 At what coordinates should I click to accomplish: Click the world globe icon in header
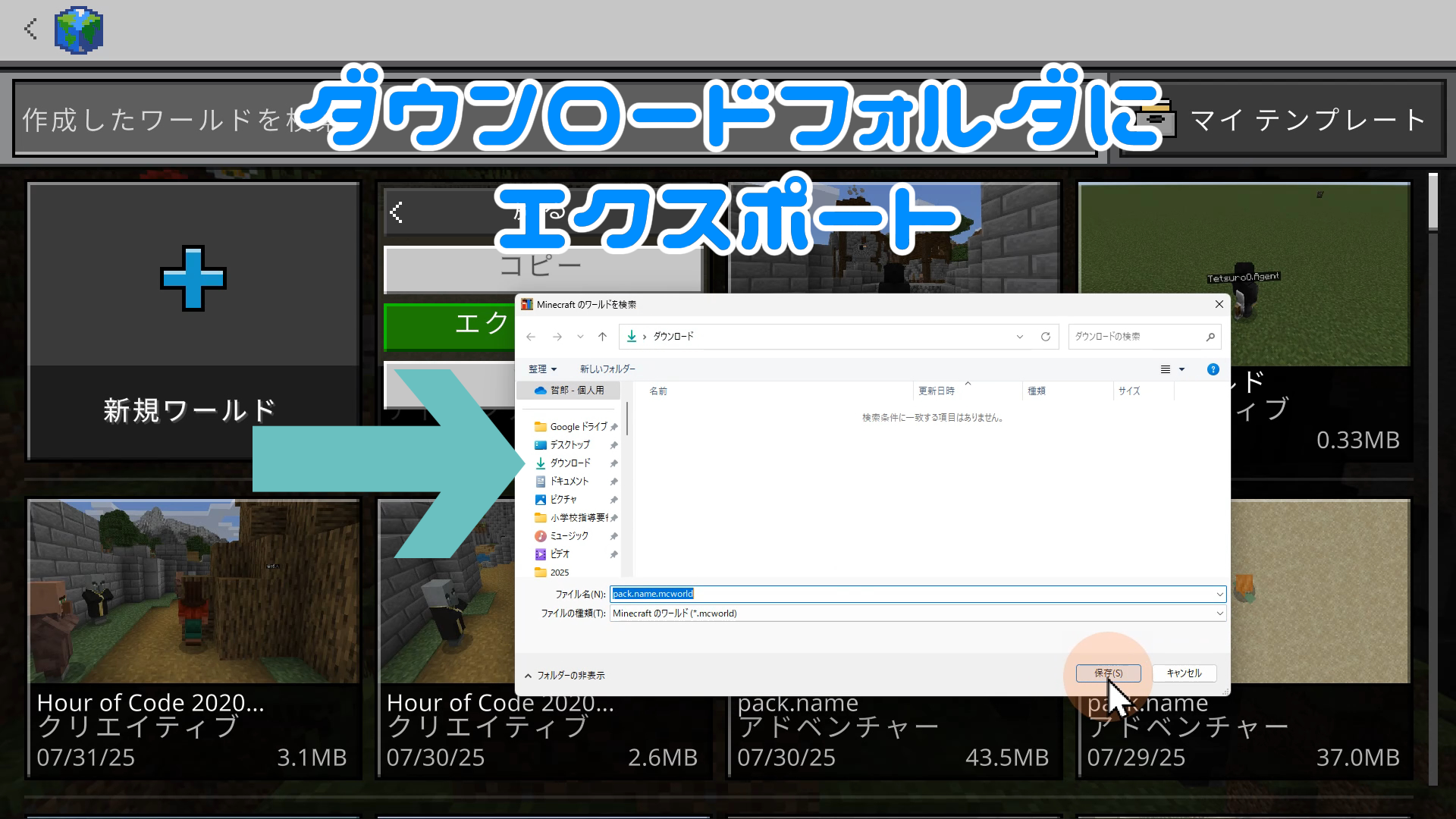coord(79,30)
